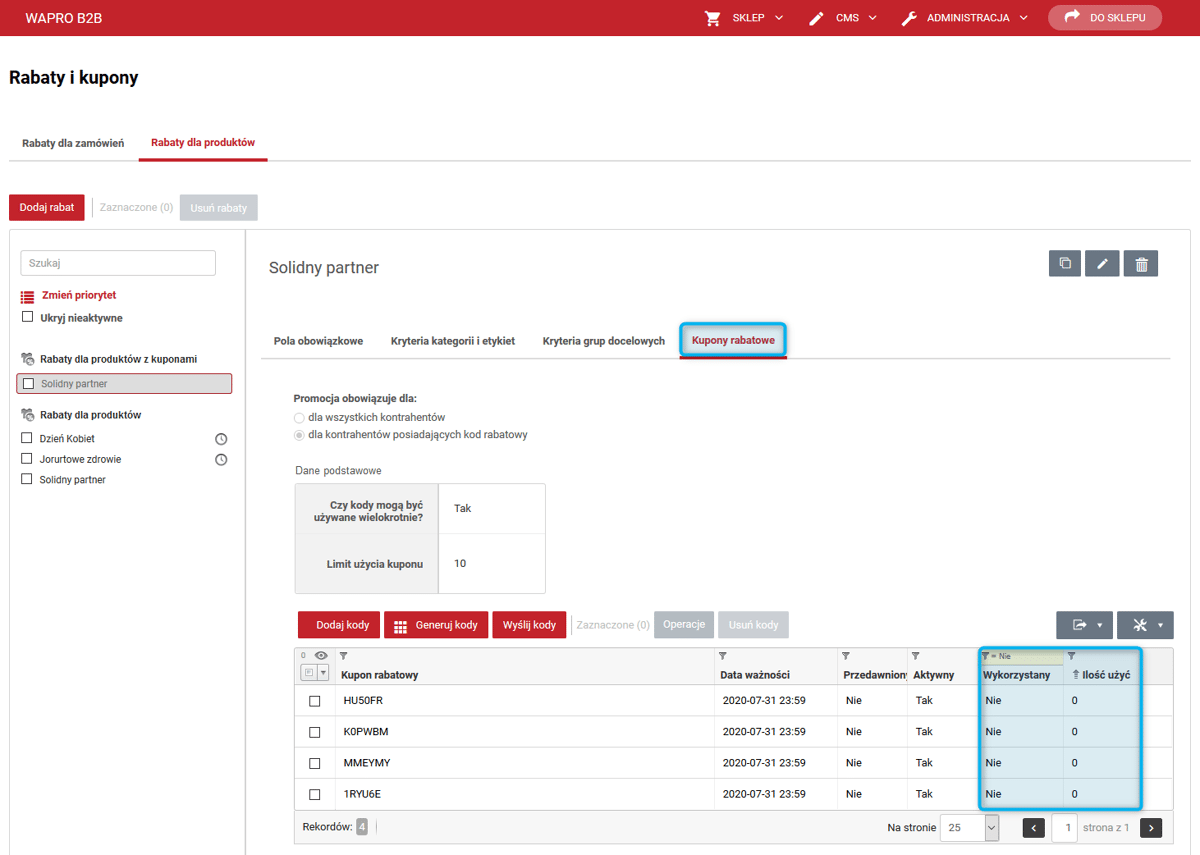
Task: Click the Operacje button
Action: (x=684, y=624)
